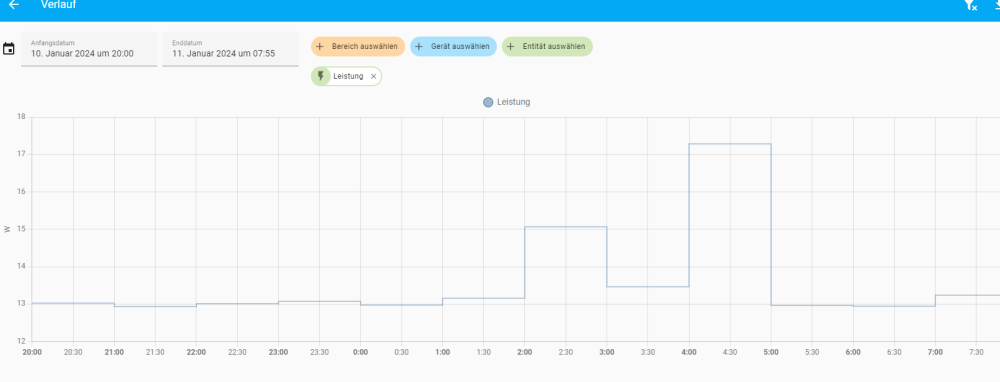Click the 17 W peak segment of the graph

[x=730, y=144]
